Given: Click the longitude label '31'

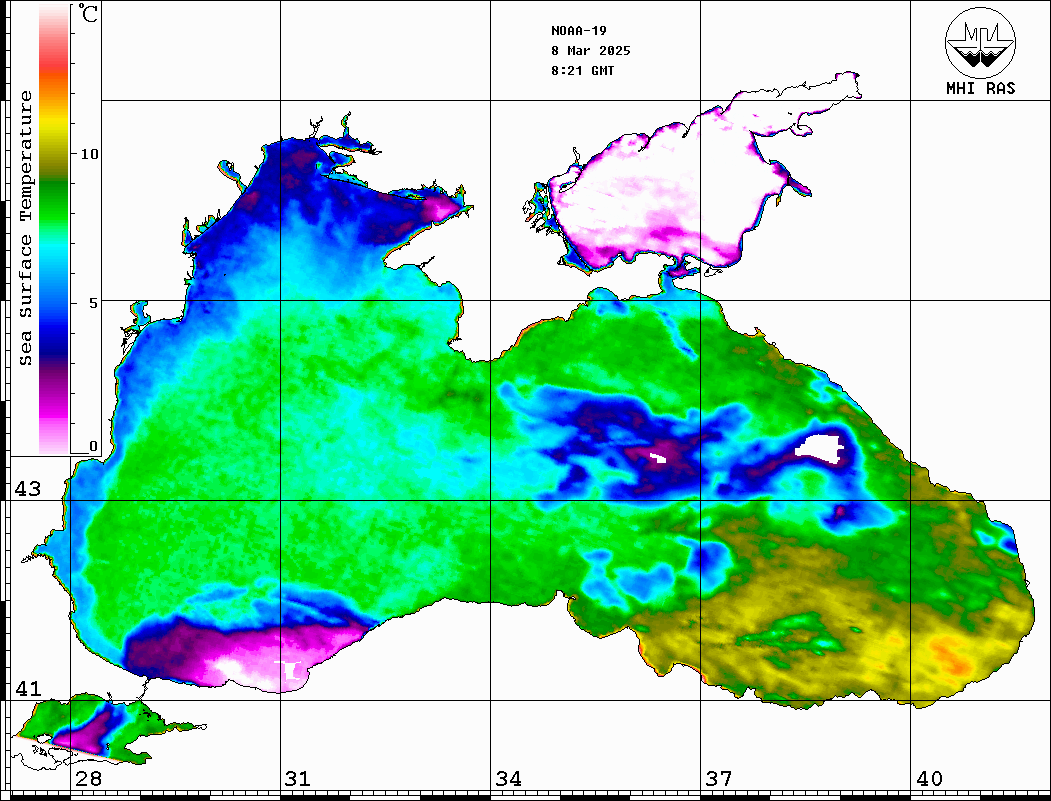Looking at the screenshot, I should (x=298, y=779).
